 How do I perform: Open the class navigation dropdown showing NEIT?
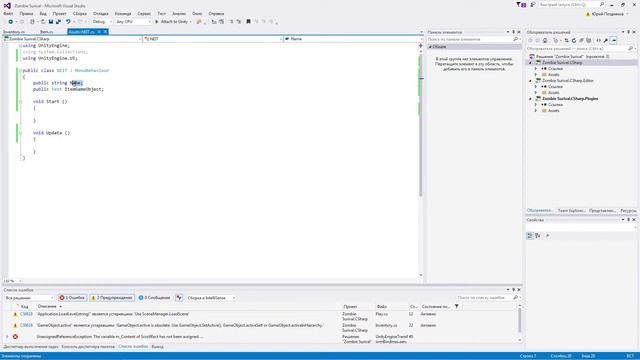coord(213,39)
